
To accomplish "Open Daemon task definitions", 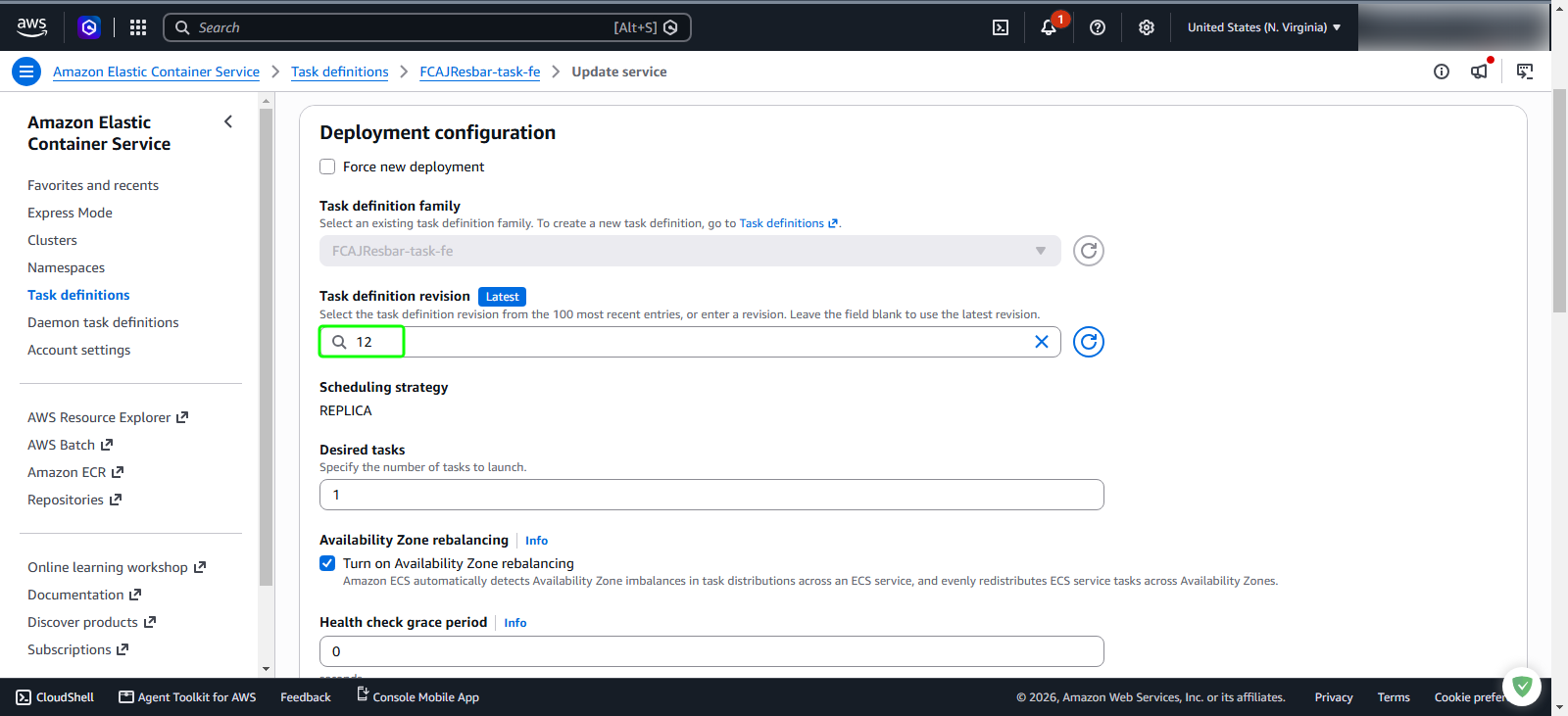I will point(103,322).
